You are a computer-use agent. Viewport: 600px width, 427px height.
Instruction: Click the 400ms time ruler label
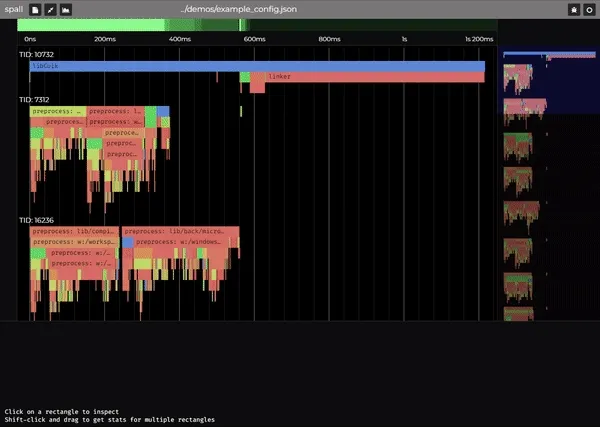pos(180,39)
